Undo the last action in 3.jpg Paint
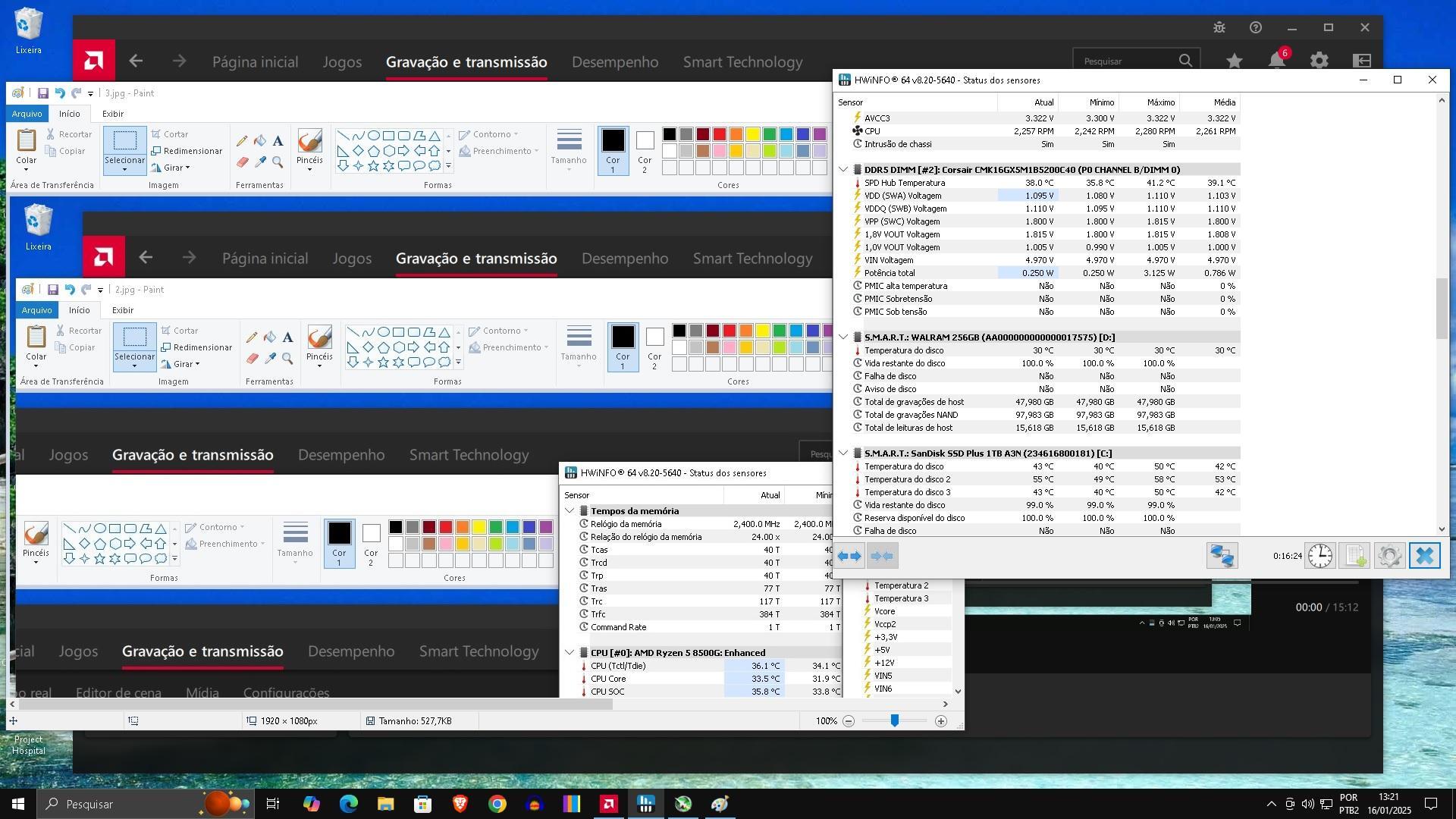Screen dimensions: 1456x819 [x=60, y=93]
